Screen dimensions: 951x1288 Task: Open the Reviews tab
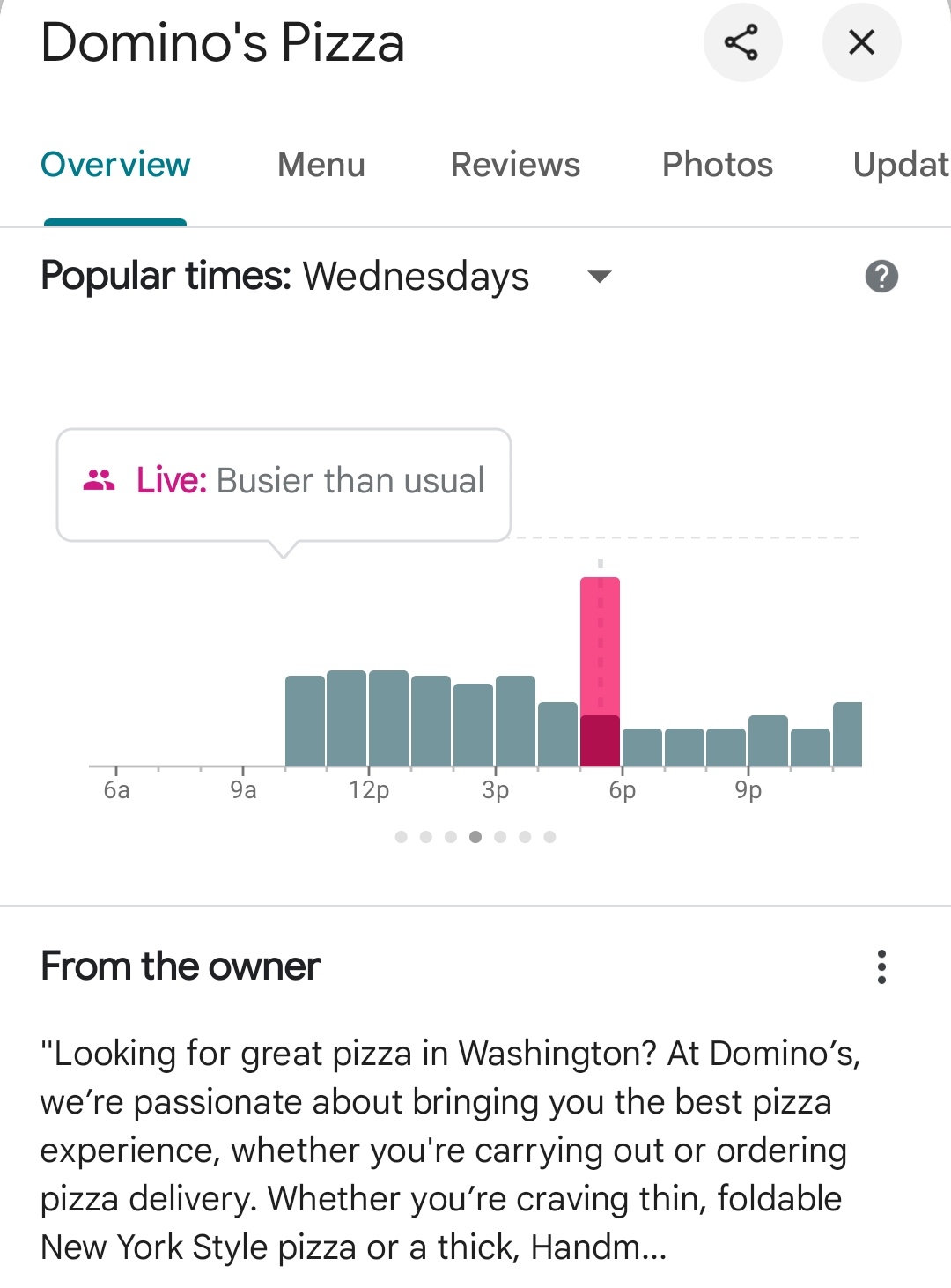coord(515,165)
